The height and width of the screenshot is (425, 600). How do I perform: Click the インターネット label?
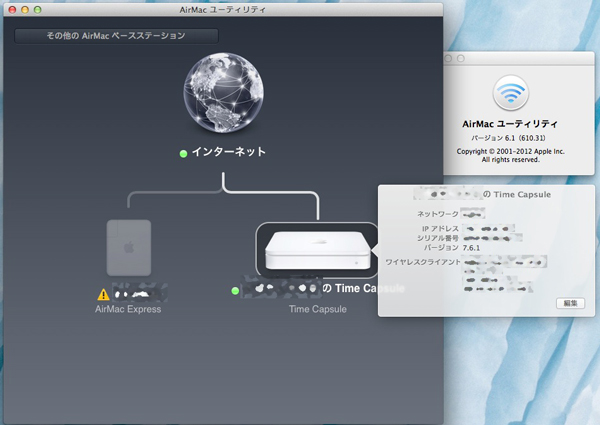pyautogui.click(x=228, y=152)
